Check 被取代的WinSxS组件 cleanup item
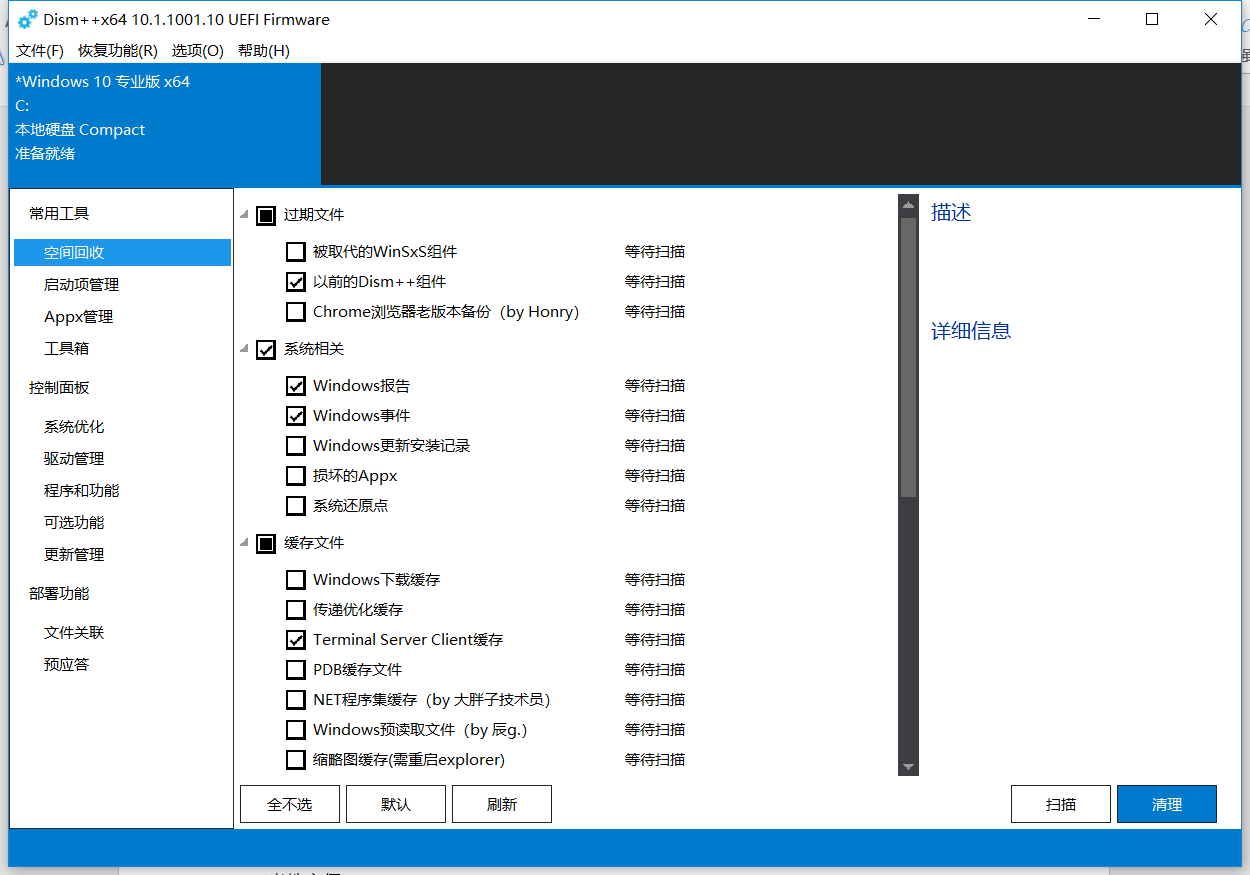Screen dimensions: 1250x875 [295, 251]
